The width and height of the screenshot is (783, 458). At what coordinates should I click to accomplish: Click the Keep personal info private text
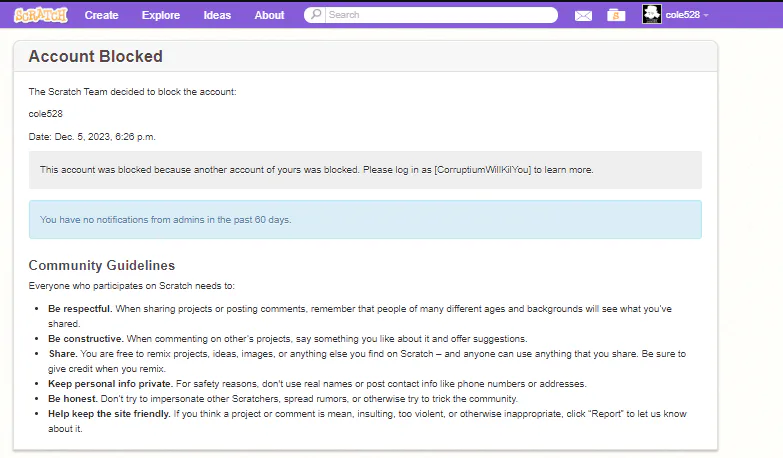[110, 384]
